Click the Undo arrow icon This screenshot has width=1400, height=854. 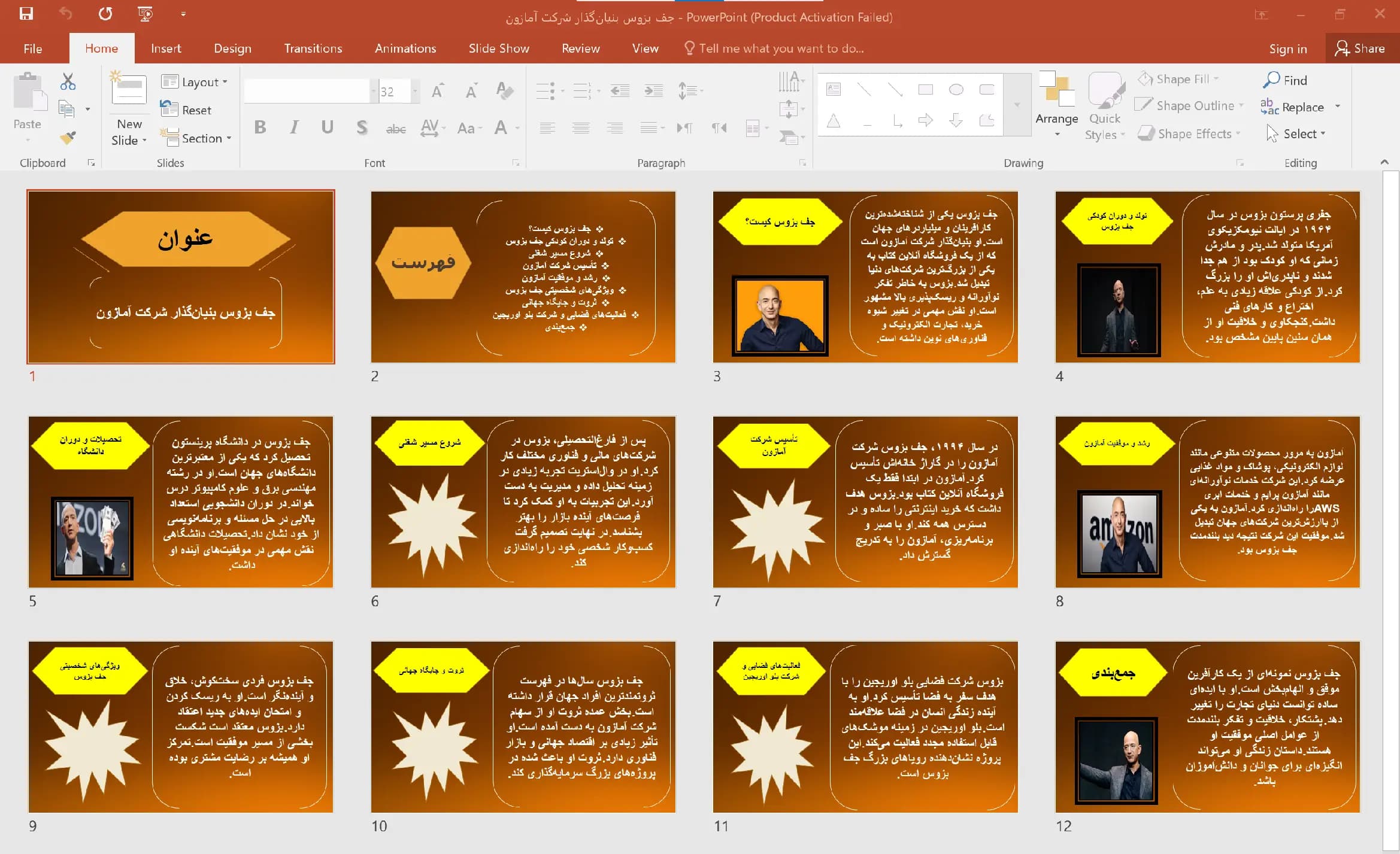(x=66, y=13)
